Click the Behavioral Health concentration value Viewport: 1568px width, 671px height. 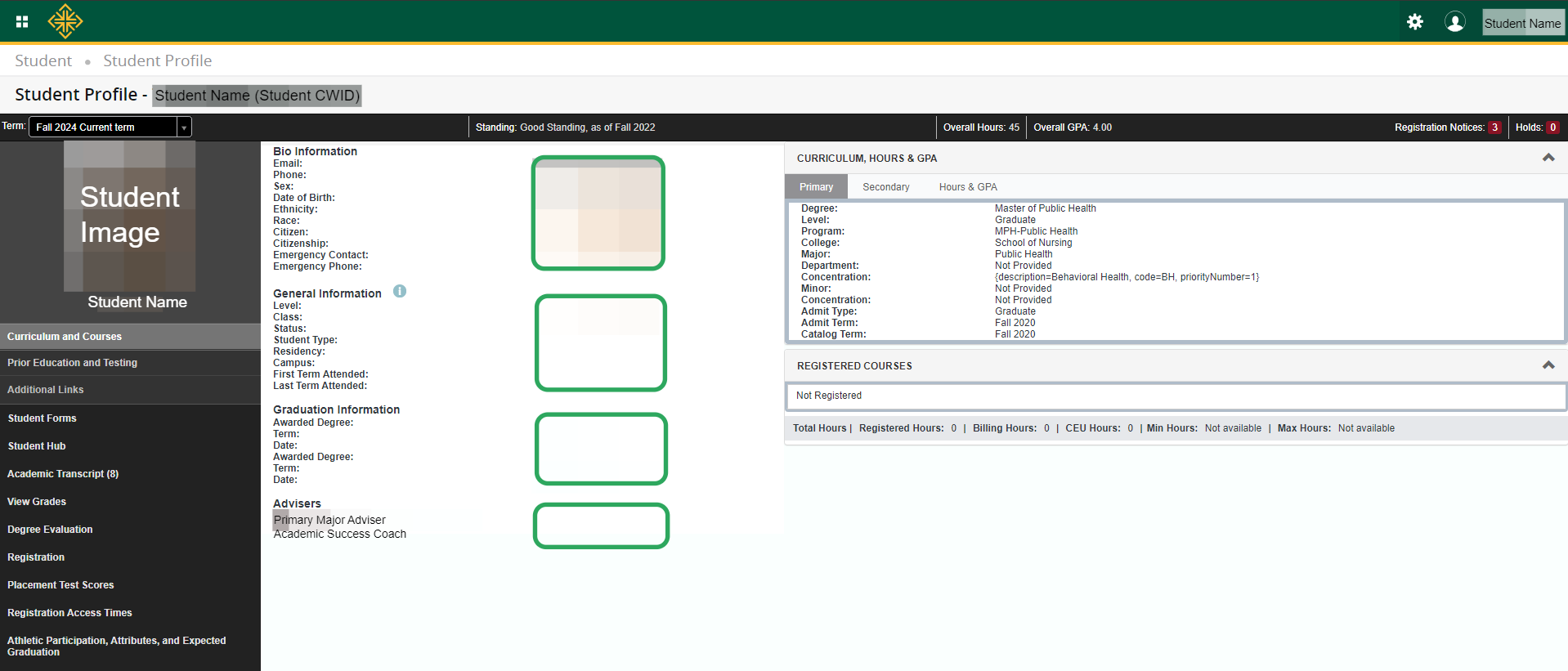1127,277
